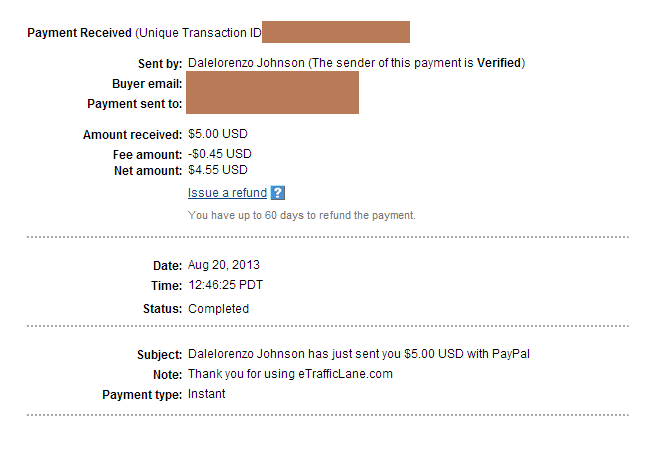Click the Buyer email label
The width and height of the screenshot is (658, 449).
tap(147, 84)
